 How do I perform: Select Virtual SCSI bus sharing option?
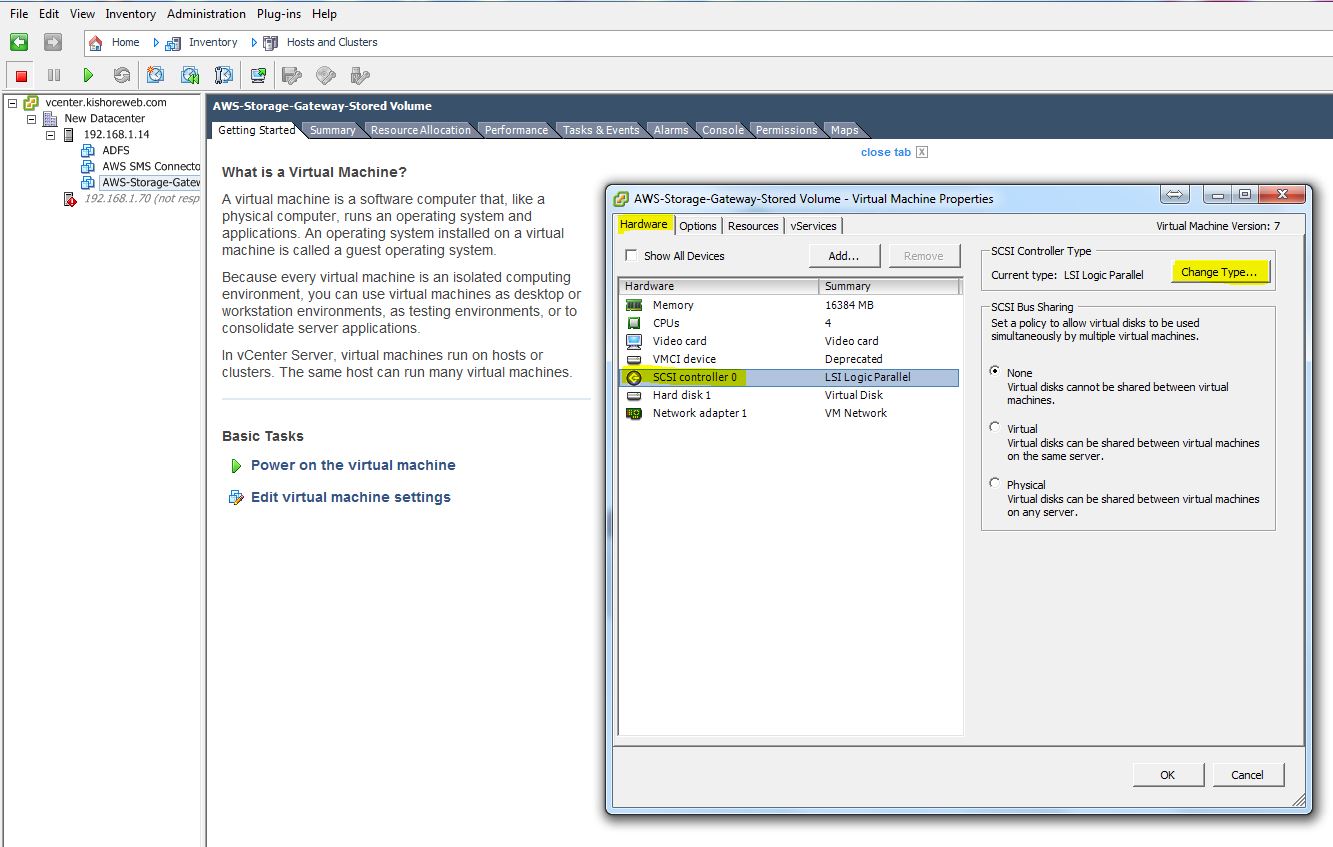pyautogui.click(x=994, y=427)
